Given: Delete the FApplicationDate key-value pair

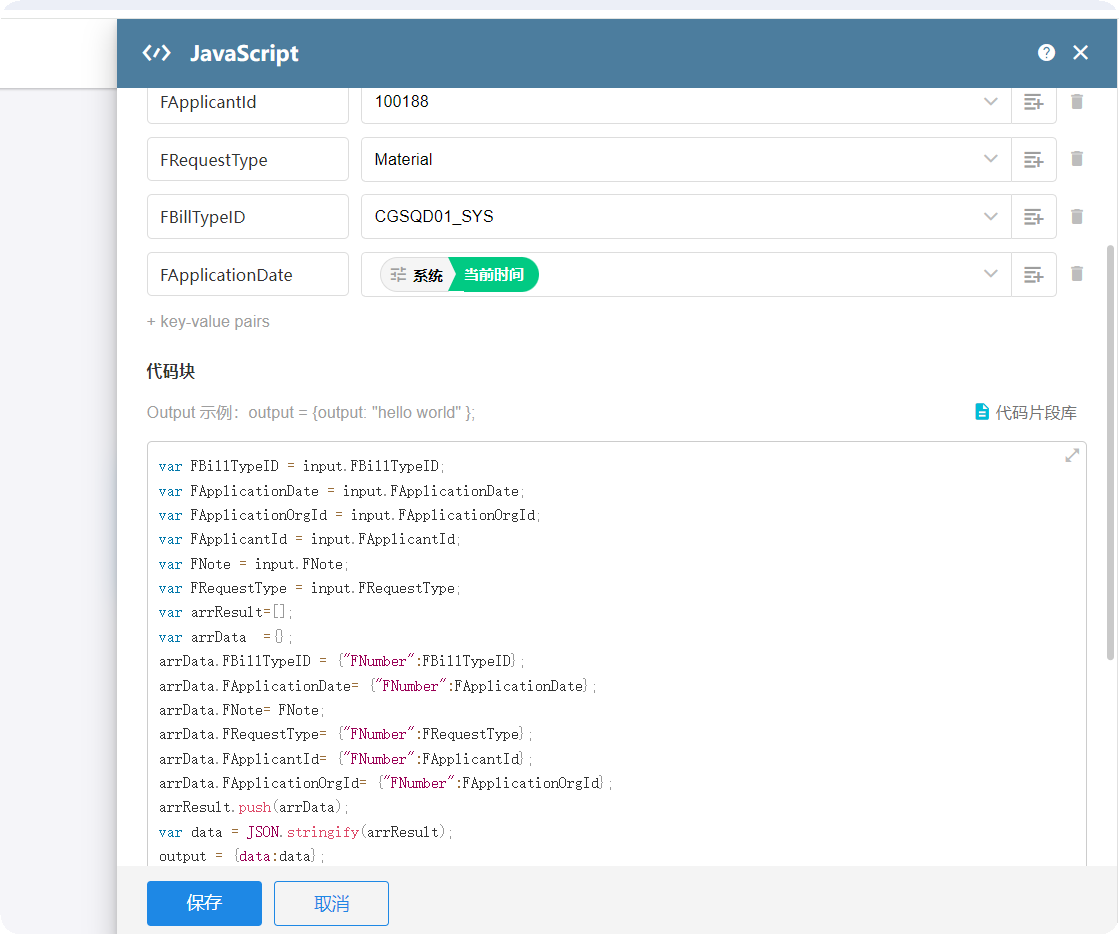Looking at the screenshot, I should pos(1077,274).
